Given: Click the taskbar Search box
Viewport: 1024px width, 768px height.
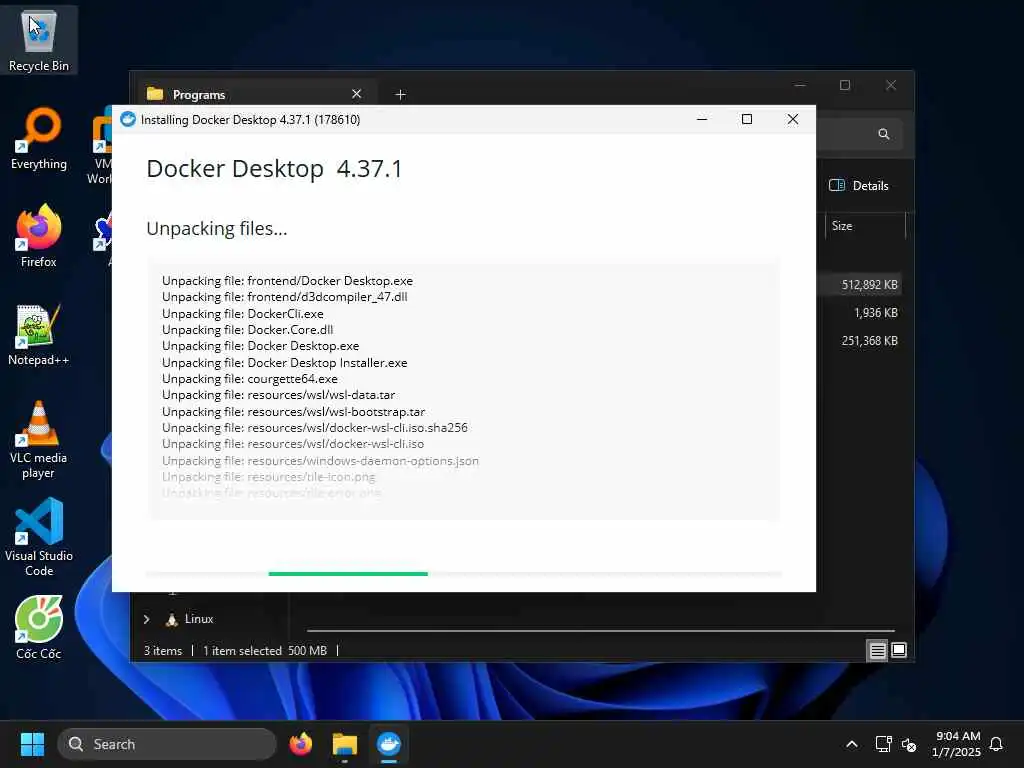Looking at the screenshot, I should (167, 744).
